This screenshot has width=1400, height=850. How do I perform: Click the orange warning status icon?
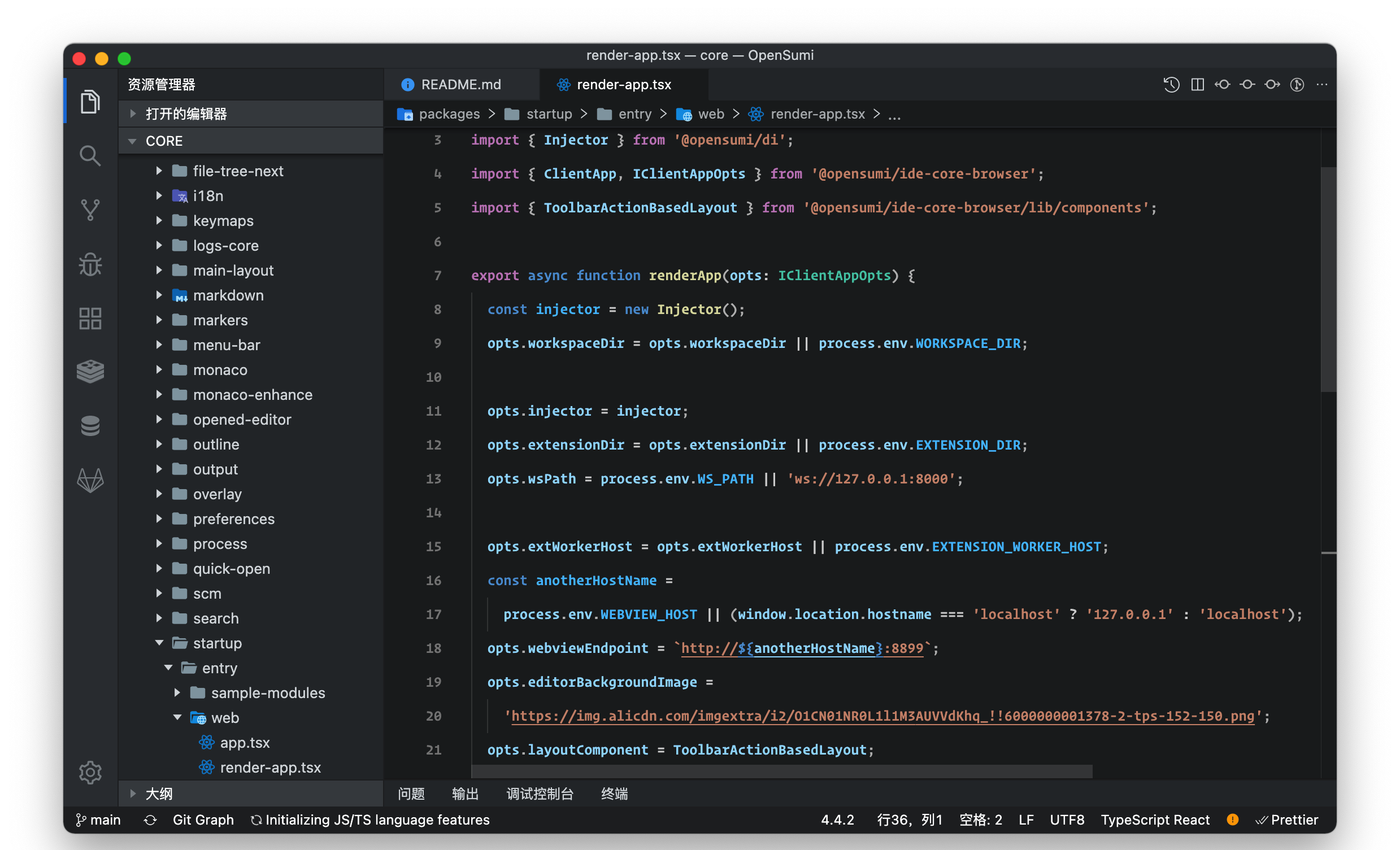1232,820
